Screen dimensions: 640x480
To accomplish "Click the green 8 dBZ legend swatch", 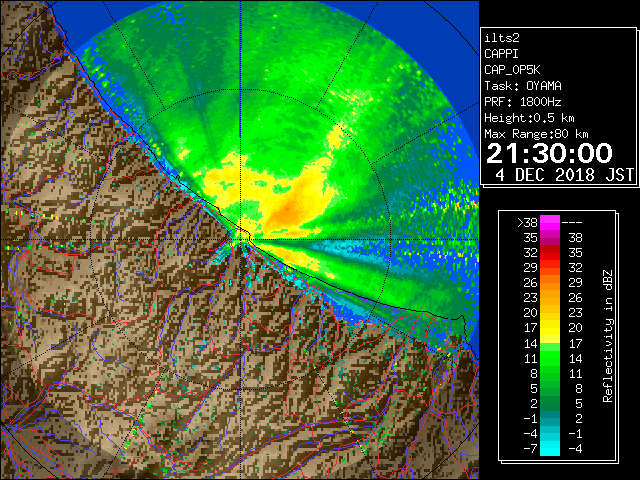I will [x=550, y=373].
